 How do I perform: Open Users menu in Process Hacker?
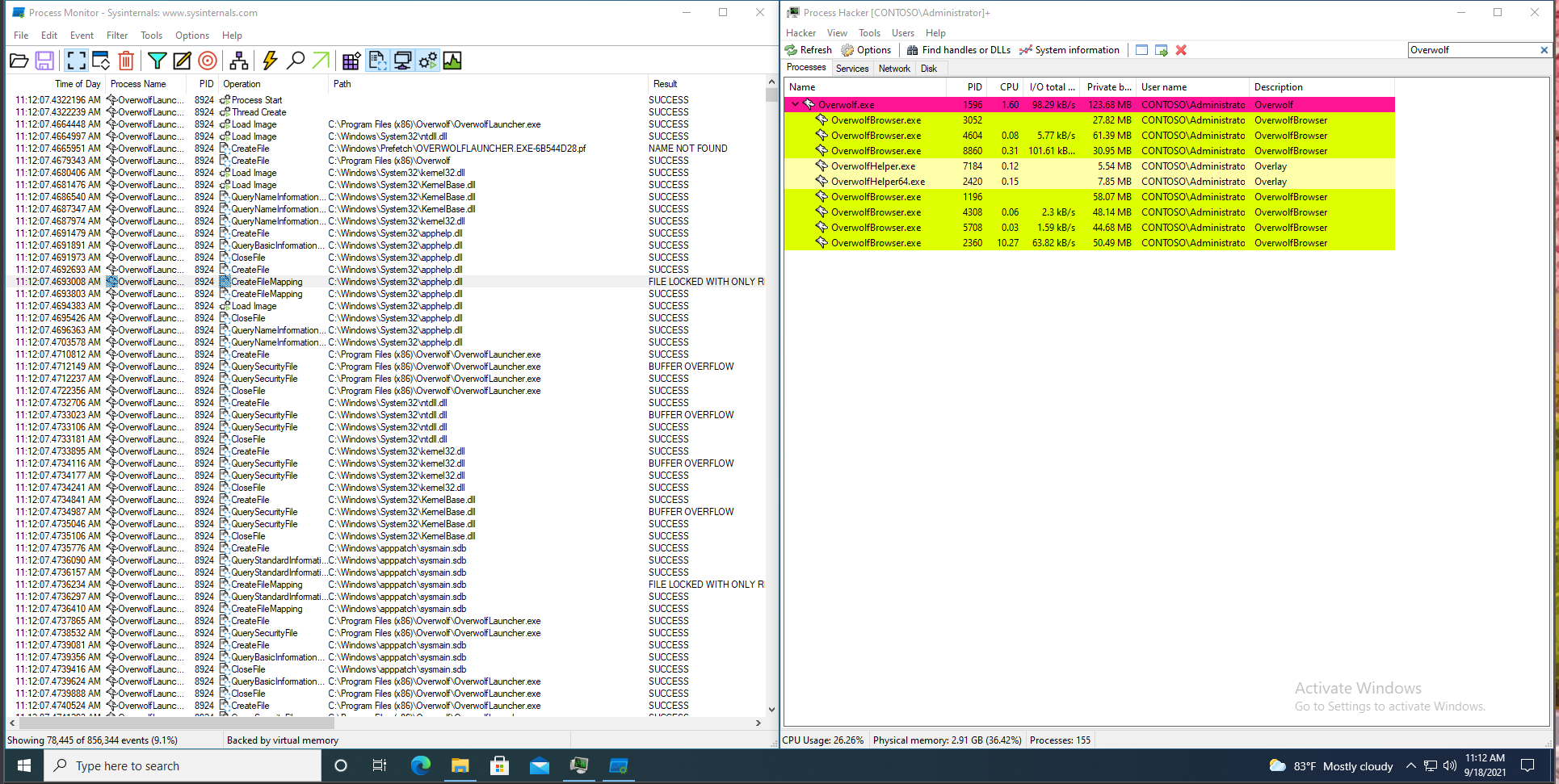[903, 33]
